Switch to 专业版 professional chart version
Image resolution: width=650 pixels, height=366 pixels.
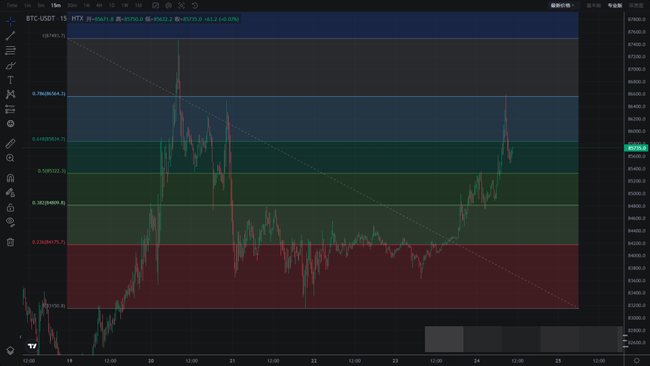(x=615, y=5)
